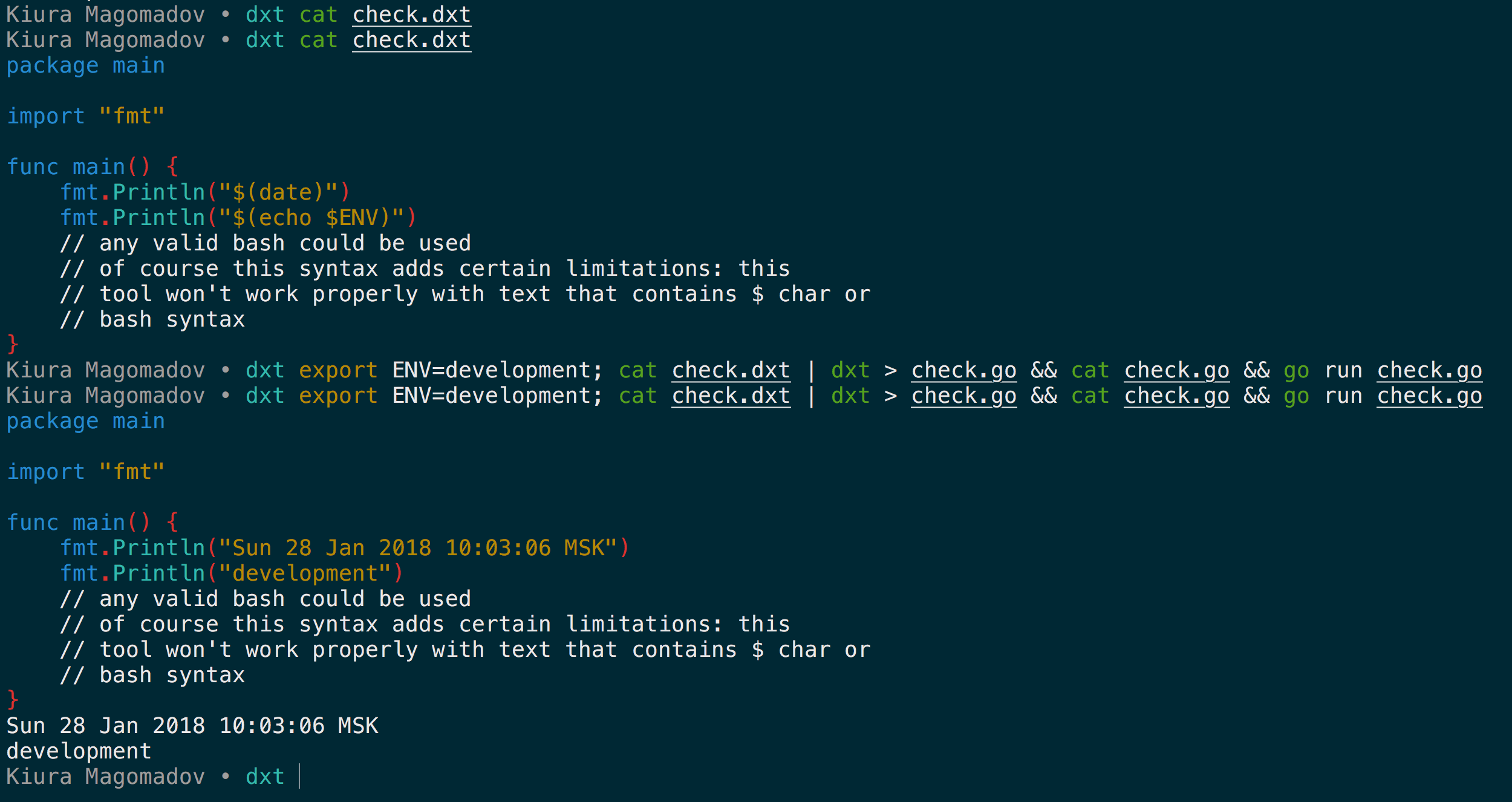Click the Println("development") statement
Viewport: 1512px width, 802px height.
pos(232,573)
